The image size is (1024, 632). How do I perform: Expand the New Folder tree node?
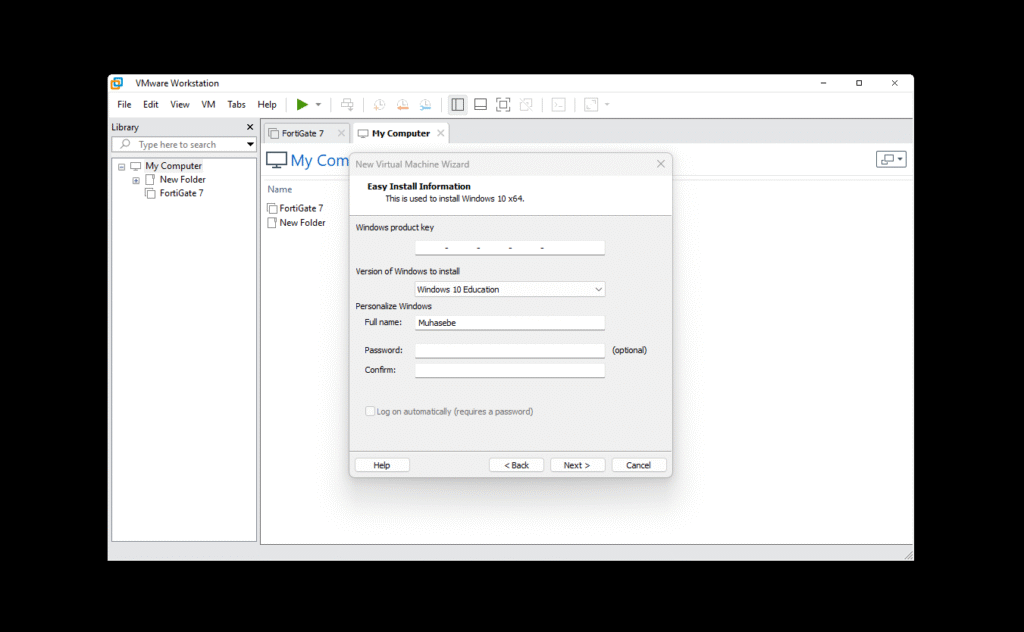pos(136,180)
